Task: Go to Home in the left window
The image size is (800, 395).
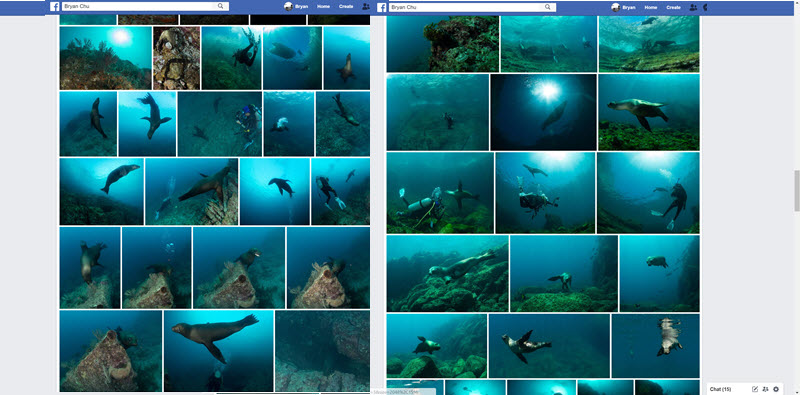Action: (x=323, y=7)
